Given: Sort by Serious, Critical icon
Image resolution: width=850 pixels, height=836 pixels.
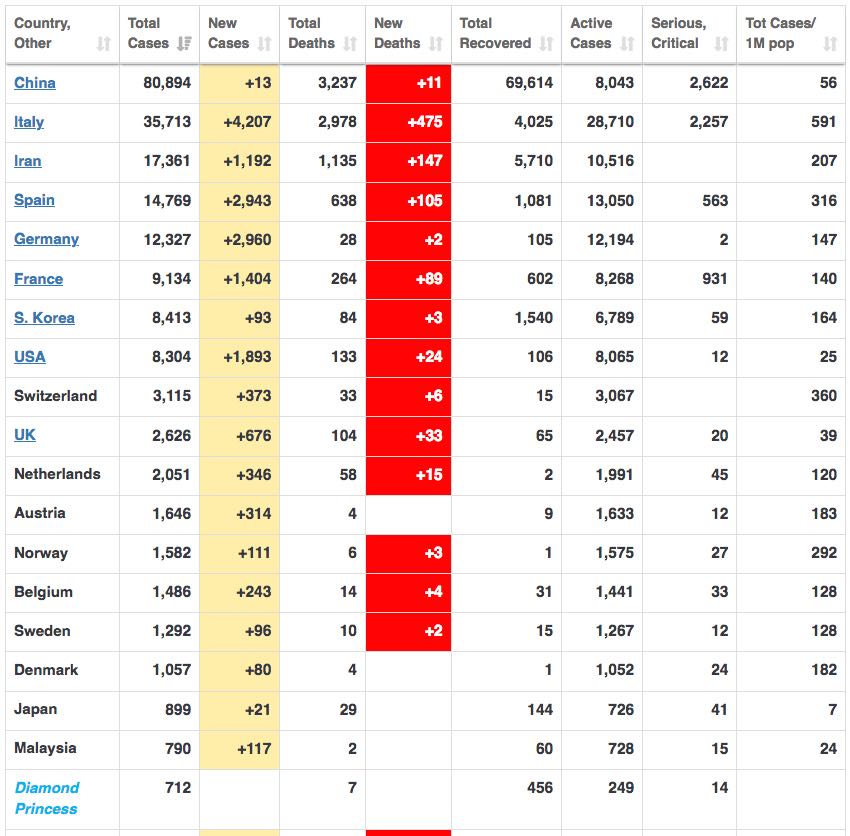Looking at the screenshot, I should [x=721, y=44].
